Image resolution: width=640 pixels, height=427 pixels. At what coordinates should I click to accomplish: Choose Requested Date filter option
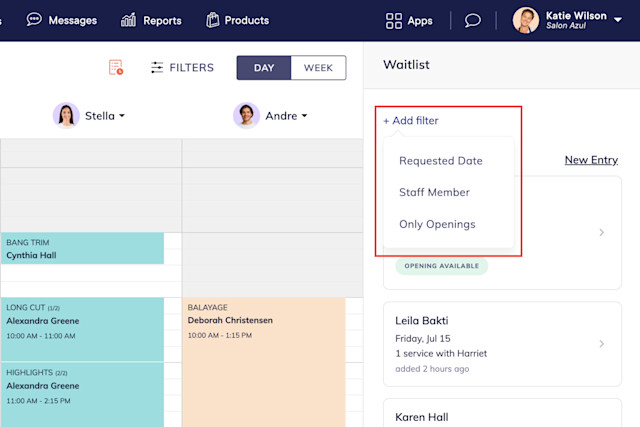point(441,161)
